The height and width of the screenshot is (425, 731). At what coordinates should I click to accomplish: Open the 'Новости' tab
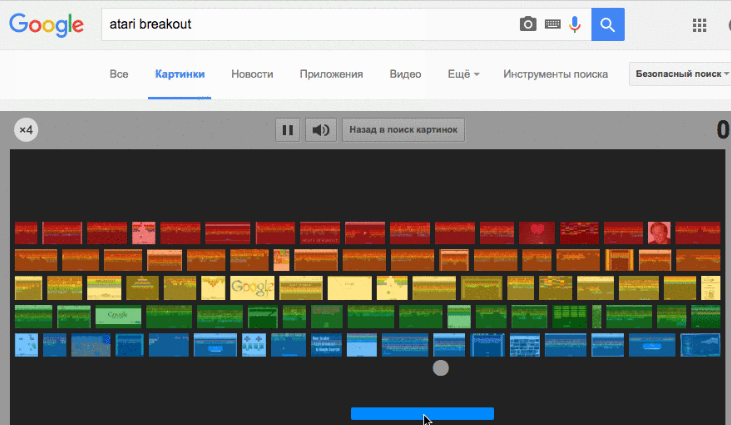252,74
